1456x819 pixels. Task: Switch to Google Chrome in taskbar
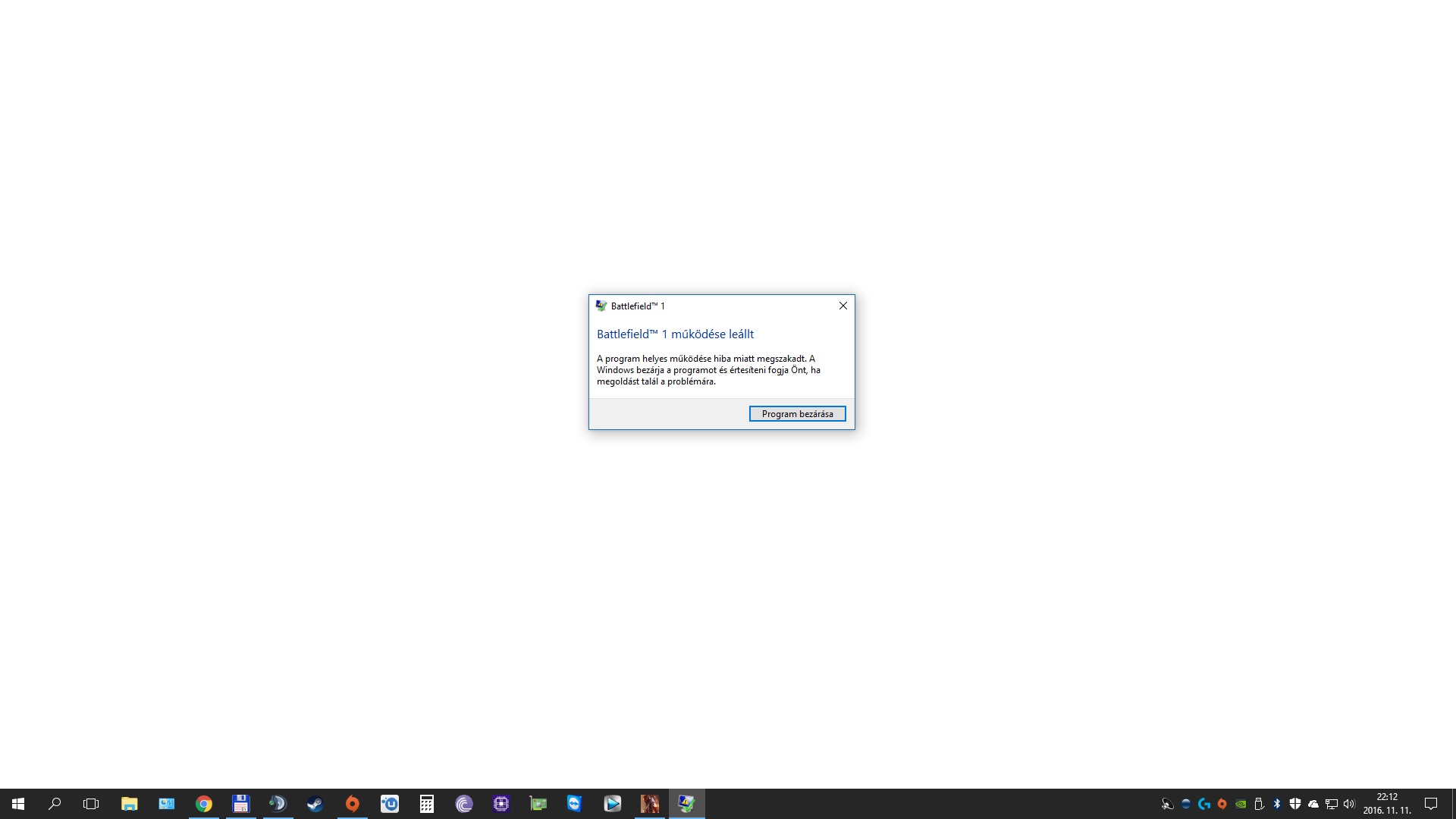[x=204, y=804]
